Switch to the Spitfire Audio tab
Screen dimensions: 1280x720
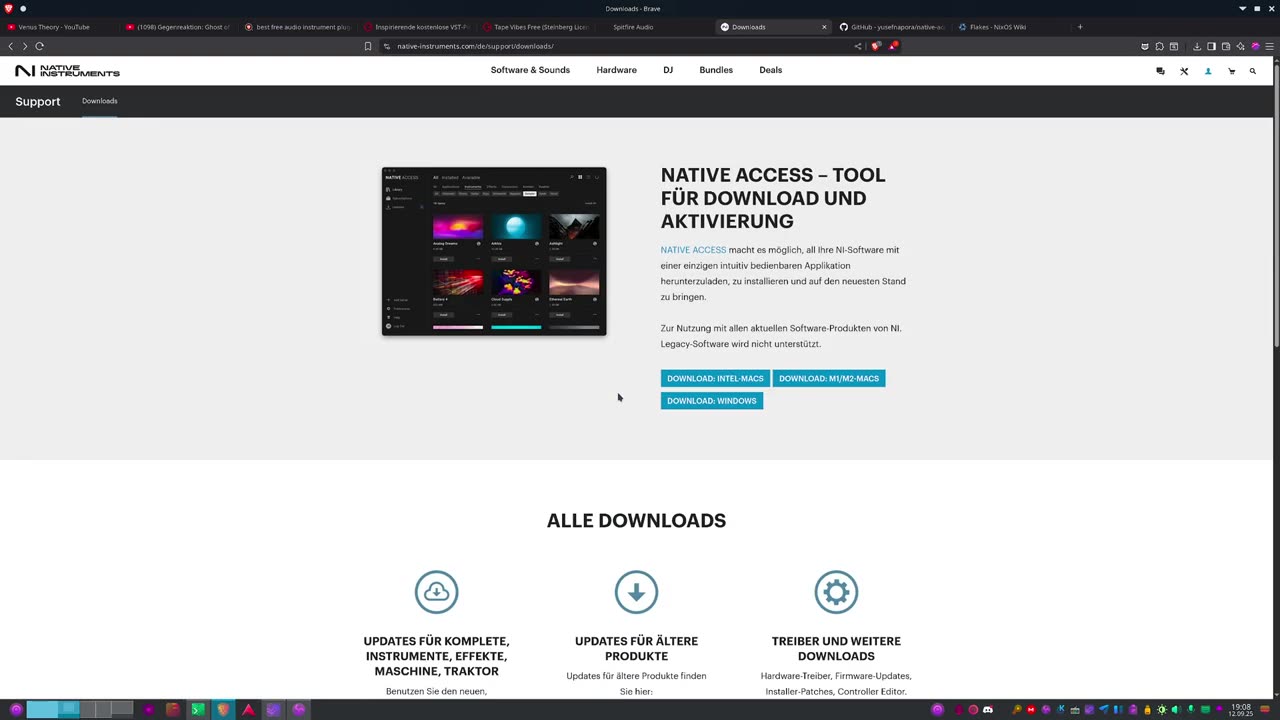point(654,27)
